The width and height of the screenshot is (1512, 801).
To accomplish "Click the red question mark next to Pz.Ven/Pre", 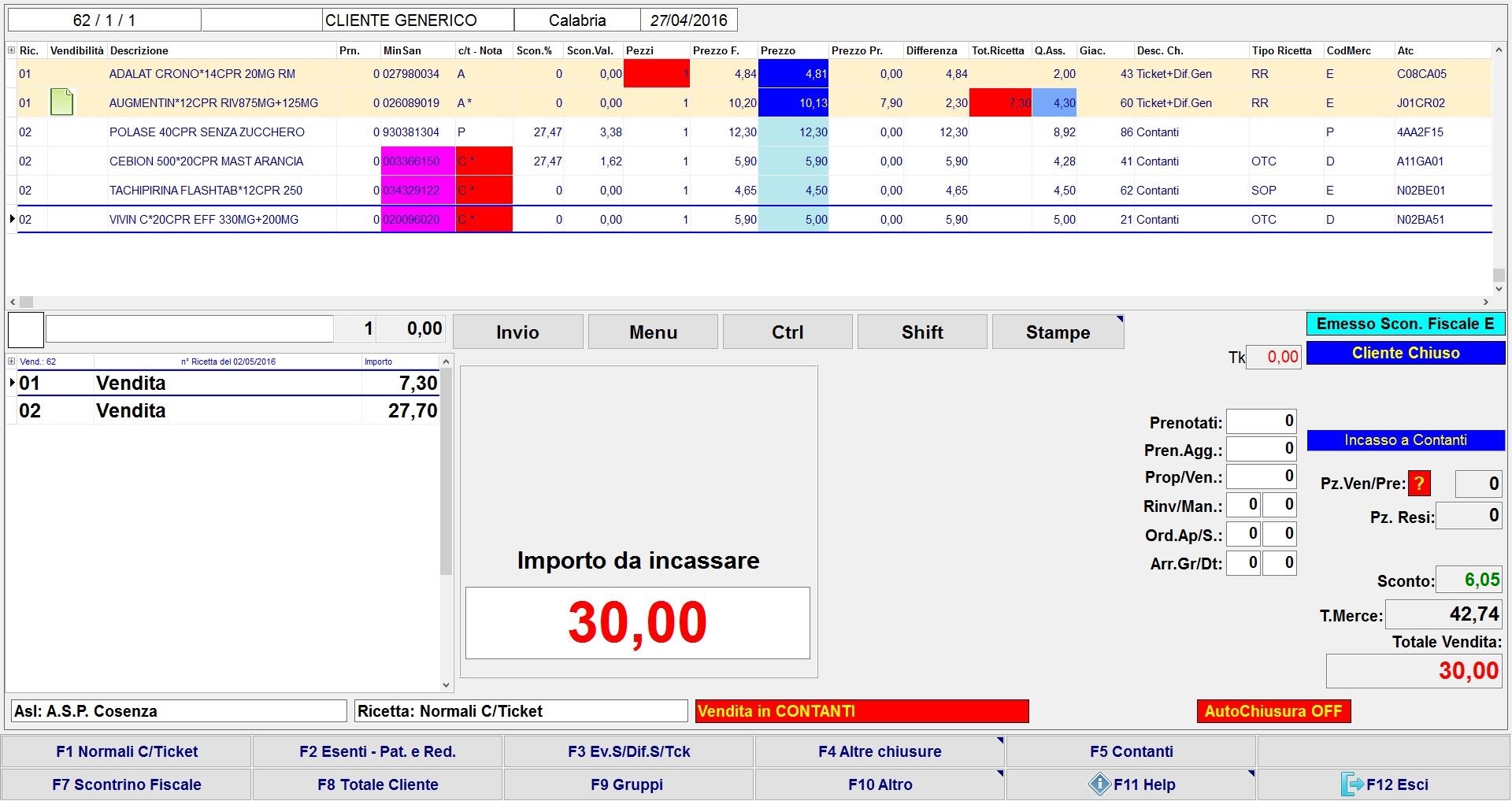I will point(1419,484).
